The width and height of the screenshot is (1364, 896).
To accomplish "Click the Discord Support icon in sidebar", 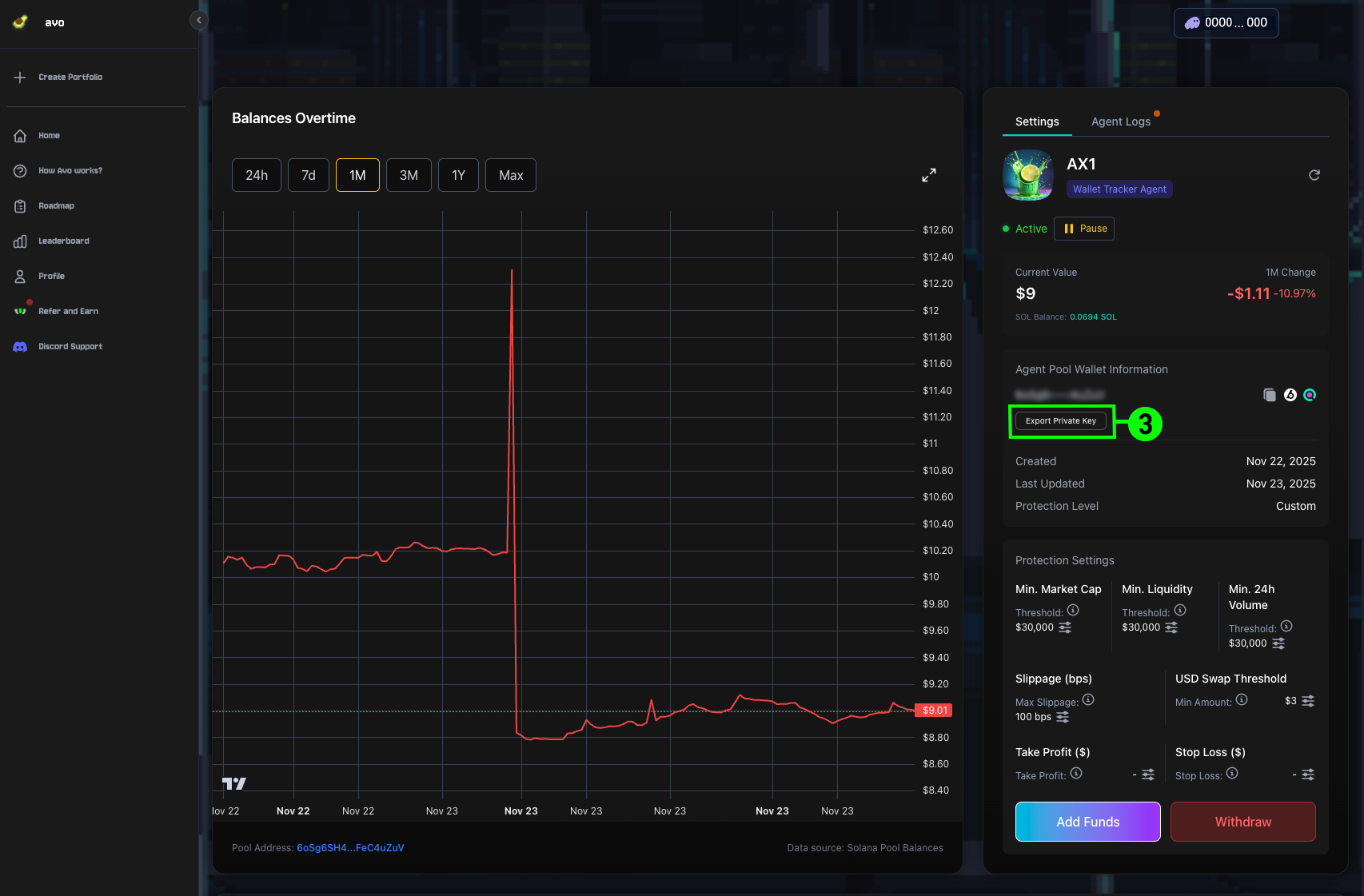I will [21, 347].
